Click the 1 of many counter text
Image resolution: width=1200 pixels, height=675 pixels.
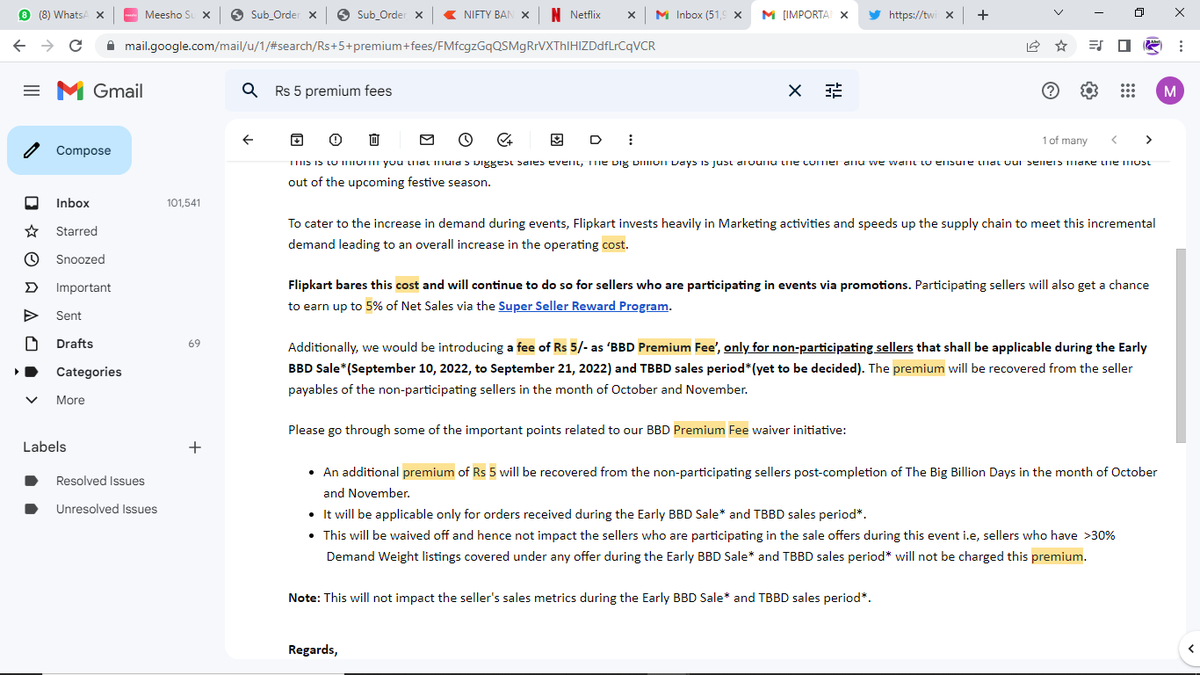pos(1064,140)
